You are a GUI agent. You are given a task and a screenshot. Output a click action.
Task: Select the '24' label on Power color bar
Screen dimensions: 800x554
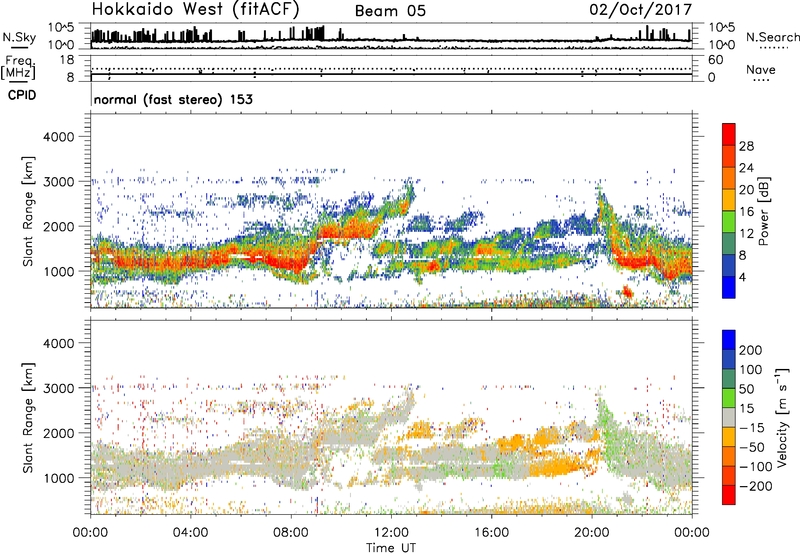(x=746, y=168)
